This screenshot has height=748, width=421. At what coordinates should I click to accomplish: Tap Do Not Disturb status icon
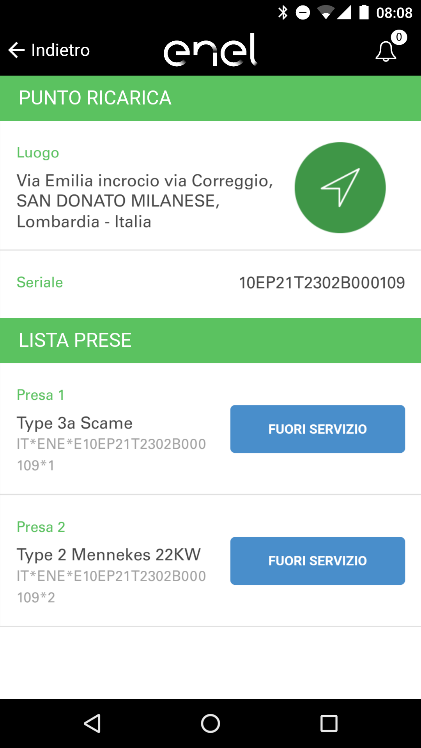tap(303, 13)
